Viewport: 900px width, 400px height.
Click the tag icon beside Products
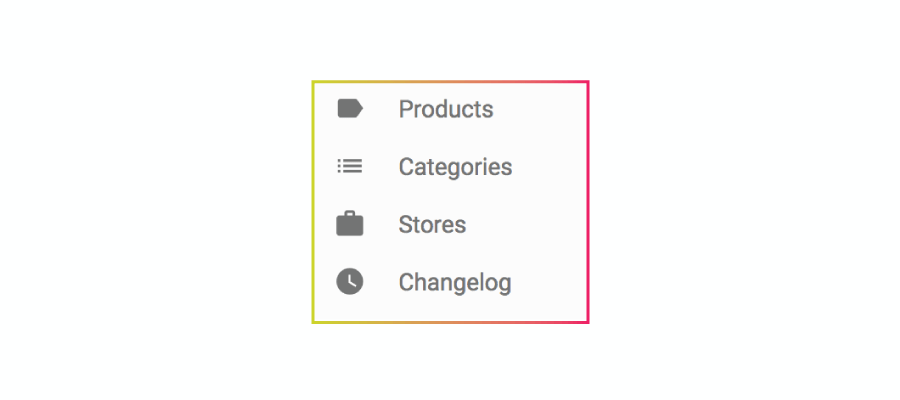click(x=350, y=108)
